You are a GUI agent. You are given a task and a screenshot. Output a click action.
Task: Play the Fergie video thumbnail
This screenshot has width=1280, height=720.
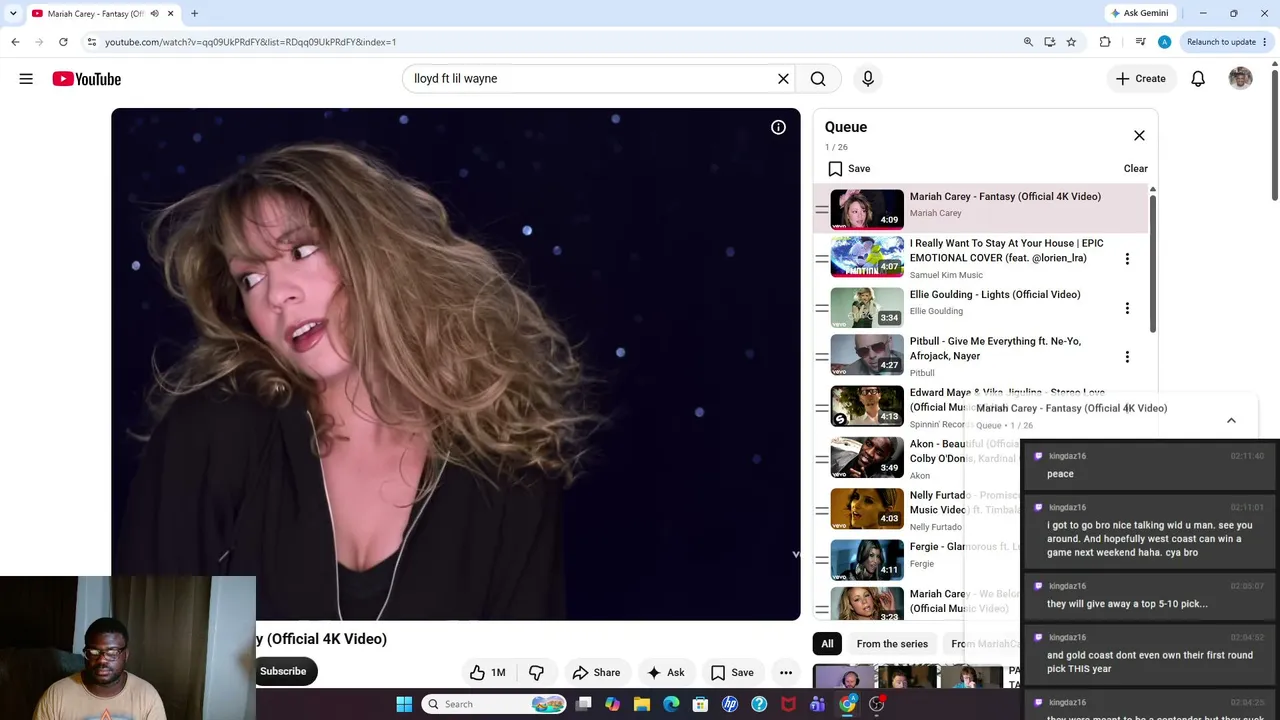pos(867,560)
